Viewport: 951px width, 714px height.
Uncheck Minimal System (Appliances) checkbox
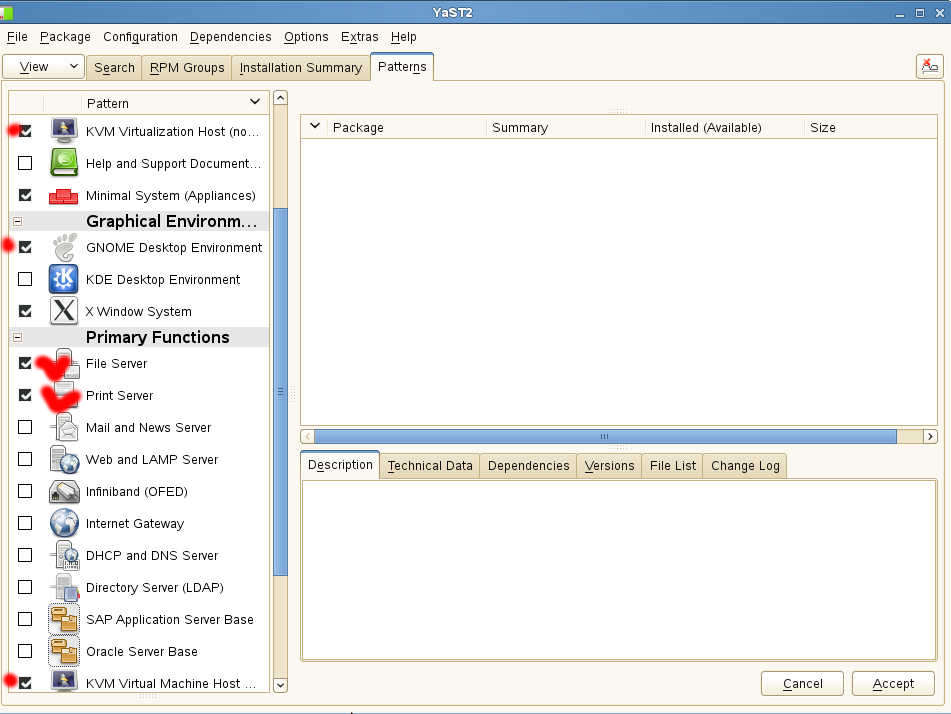point(25,195)
